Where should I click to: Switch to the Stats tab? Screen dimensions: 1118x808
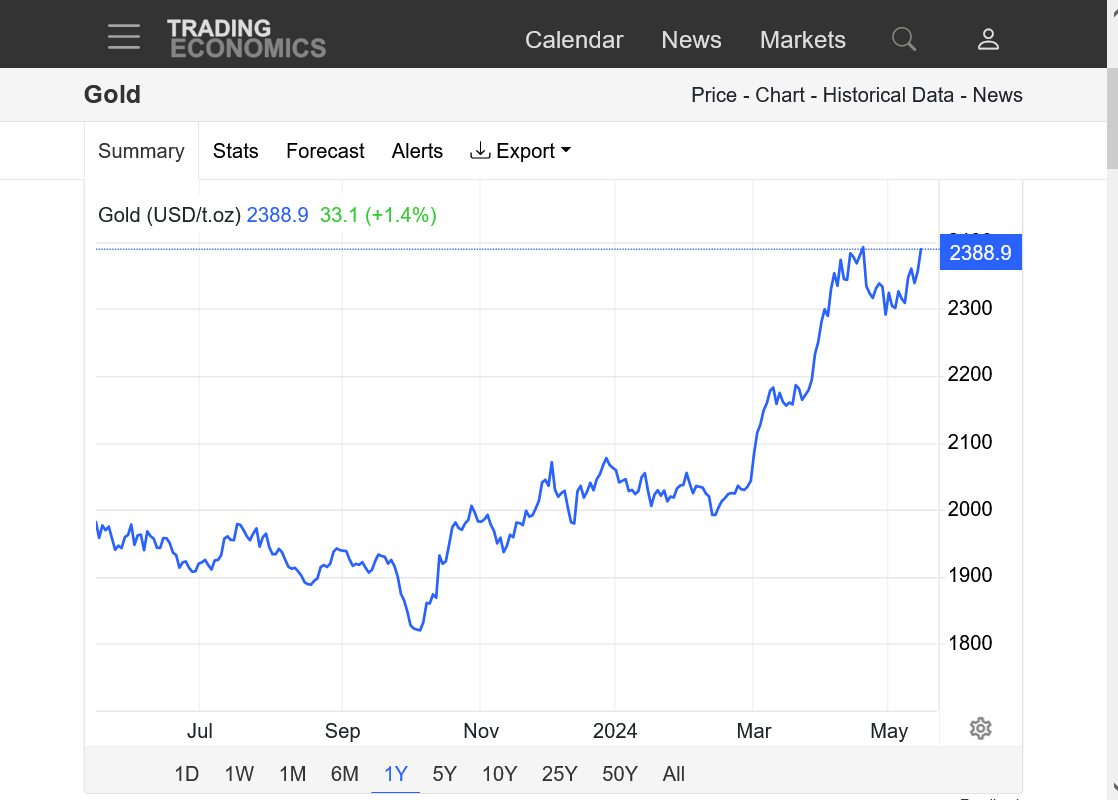coord(235,151)
